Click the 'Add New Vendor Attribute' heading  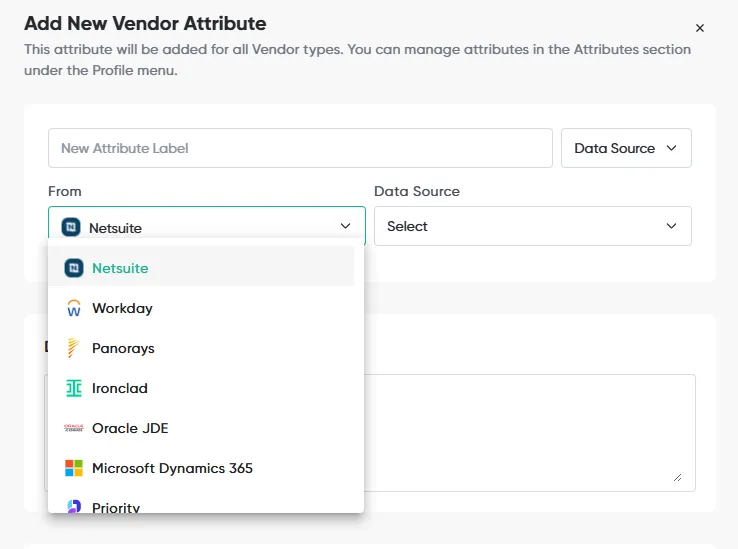pos(145,23)
